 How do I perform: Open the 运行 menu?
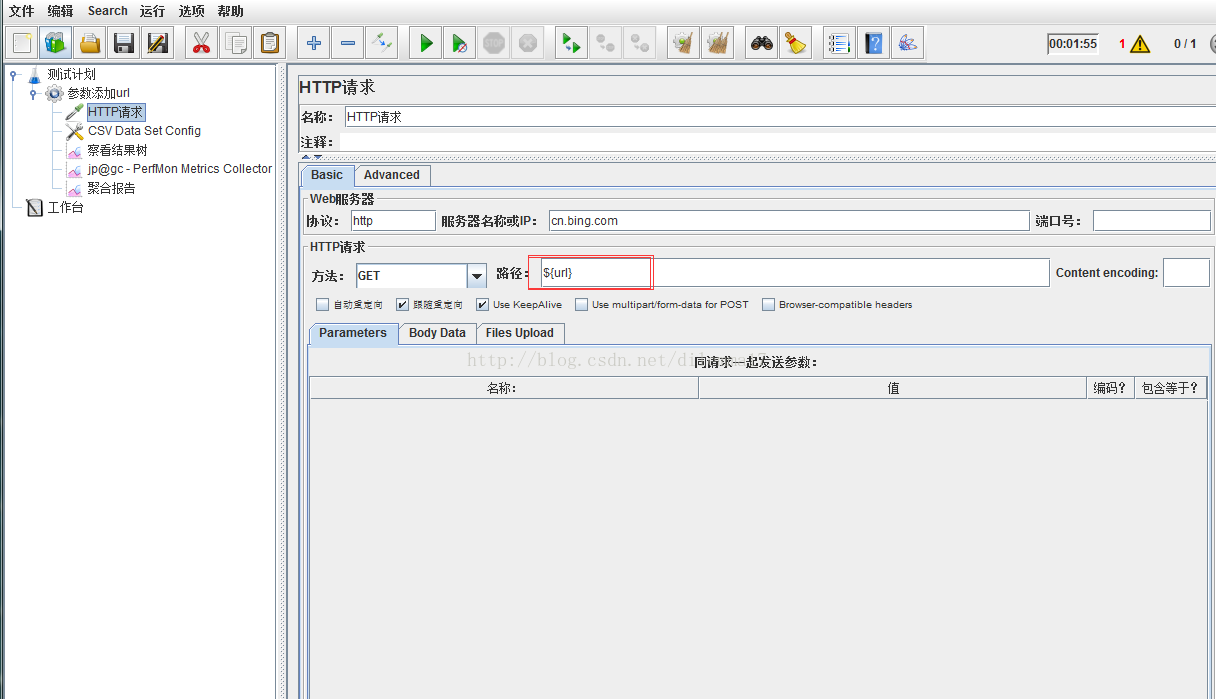click(152, 11)
